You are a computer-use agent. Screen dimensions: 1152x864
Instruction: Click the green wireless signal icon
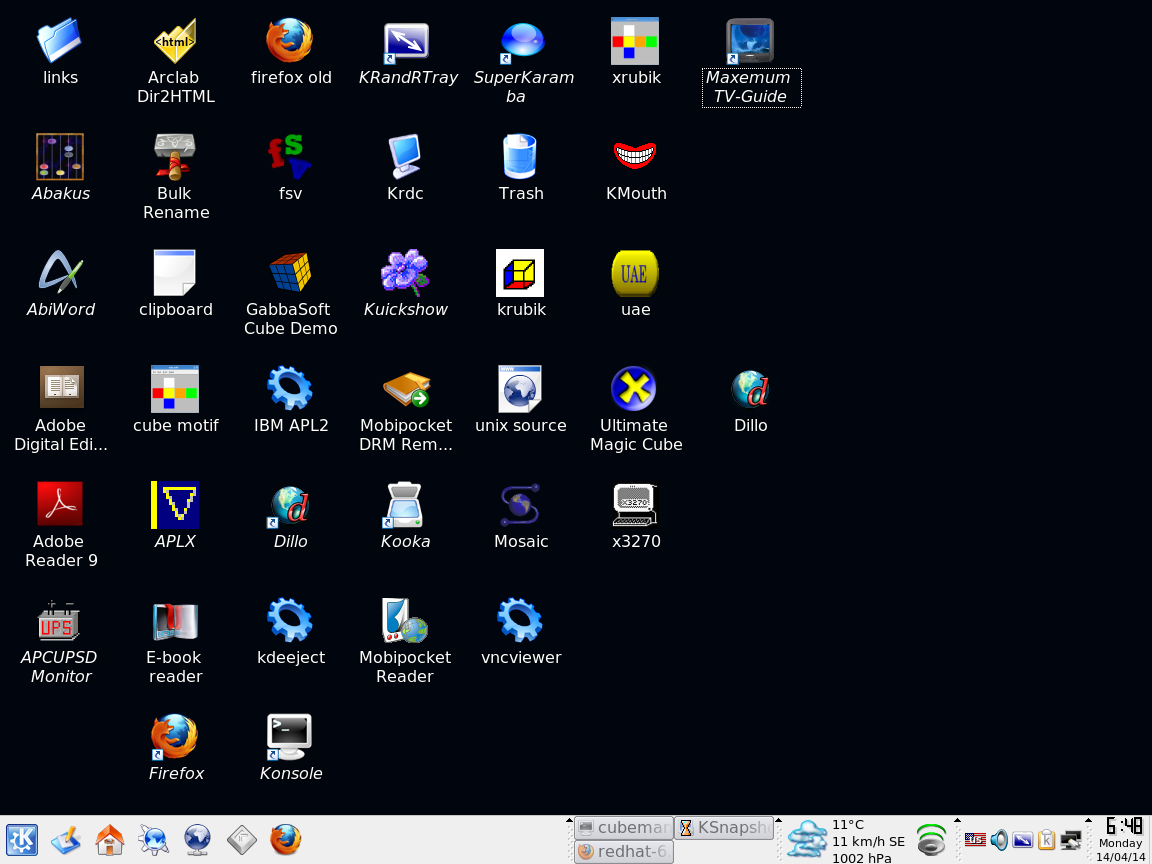[x=932, y=840]
